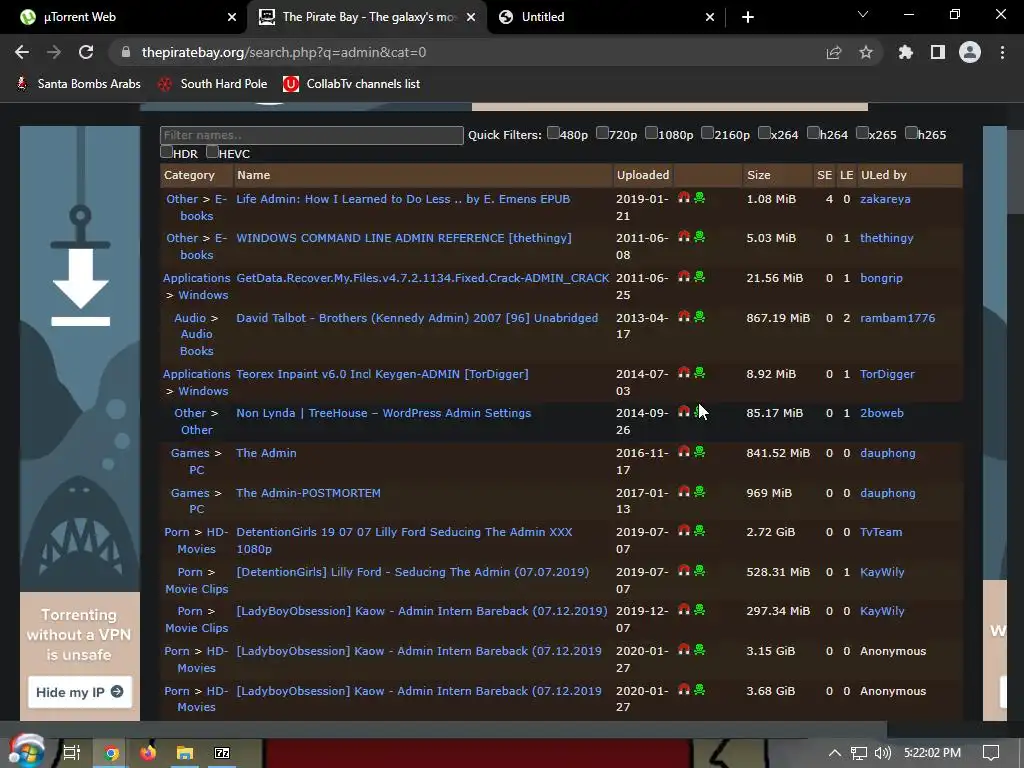This screenshot has height=768, width=1024.
Task: Sort results by Size column header
Action: coord(758,175)
